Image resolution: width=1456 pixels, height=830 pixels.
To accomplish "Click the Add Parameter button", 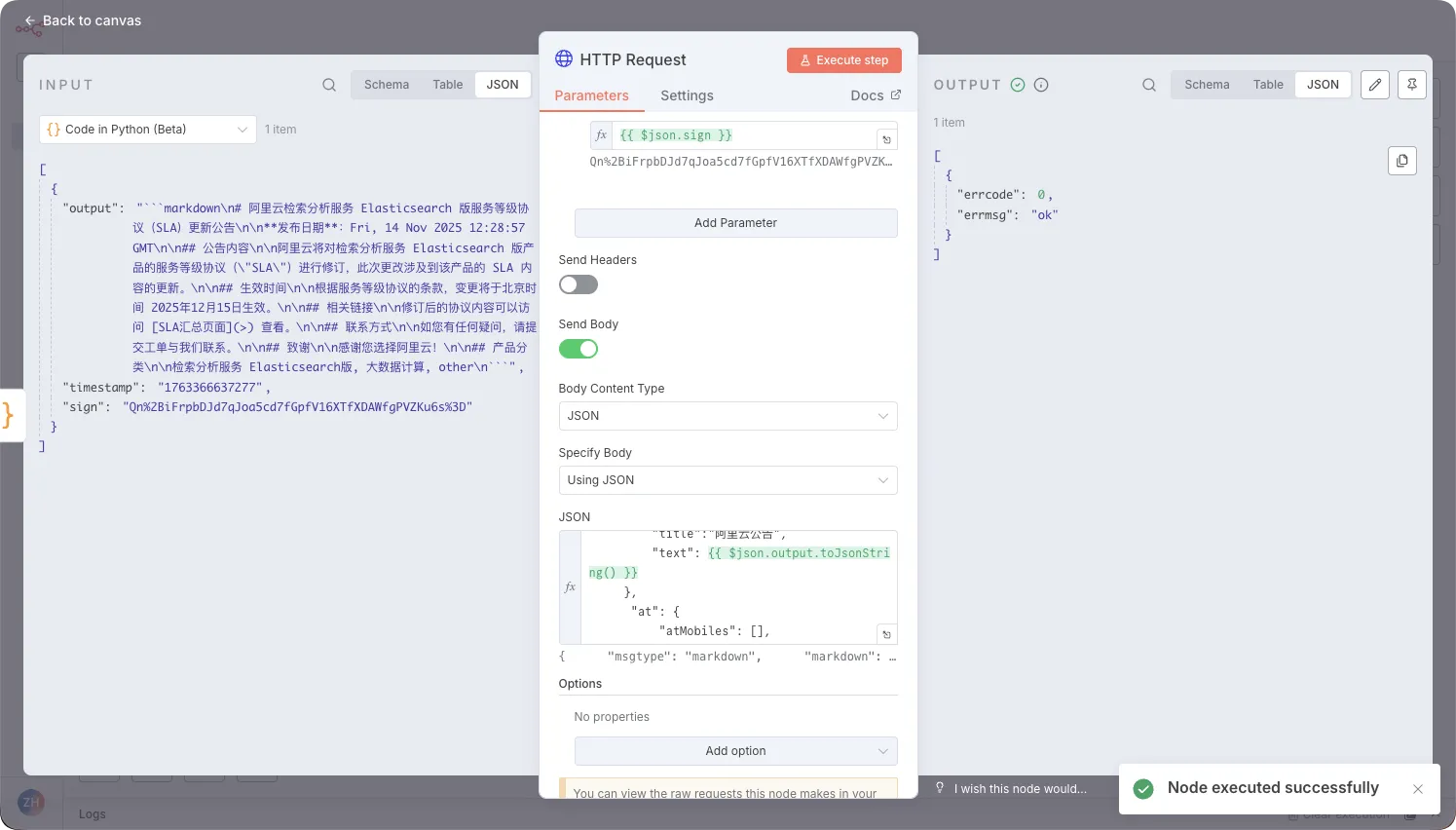I will [x=735, y=223].
